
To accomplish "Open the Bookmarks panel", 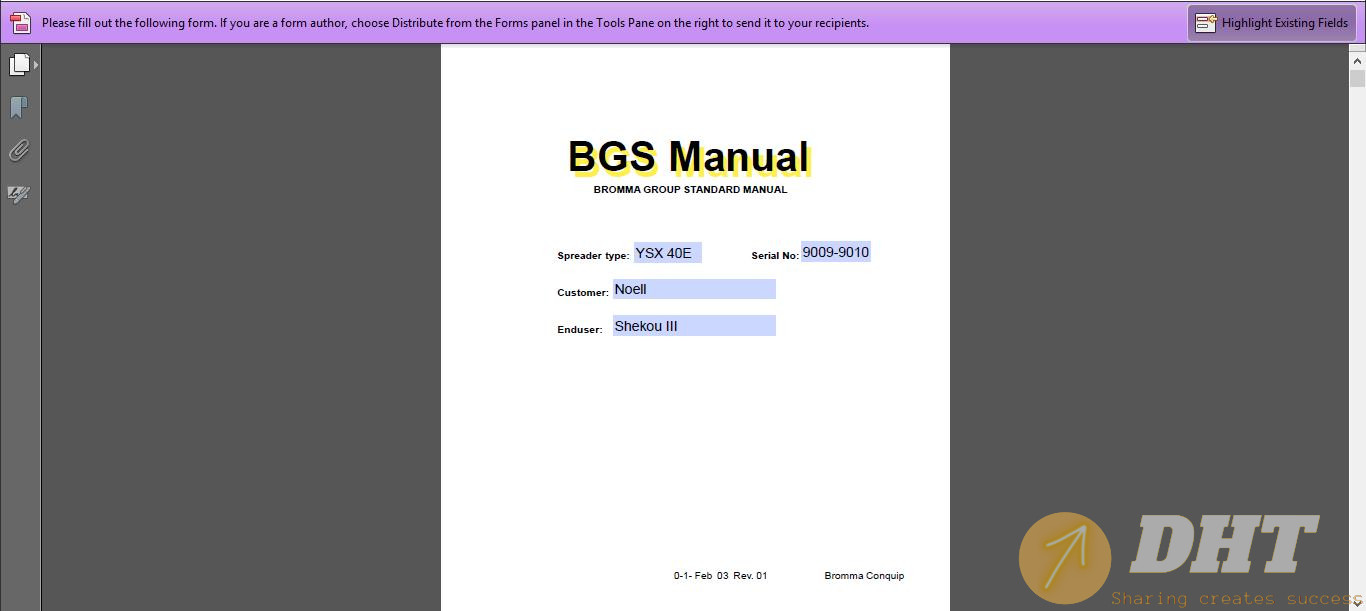I will click(x=19, y=108).
